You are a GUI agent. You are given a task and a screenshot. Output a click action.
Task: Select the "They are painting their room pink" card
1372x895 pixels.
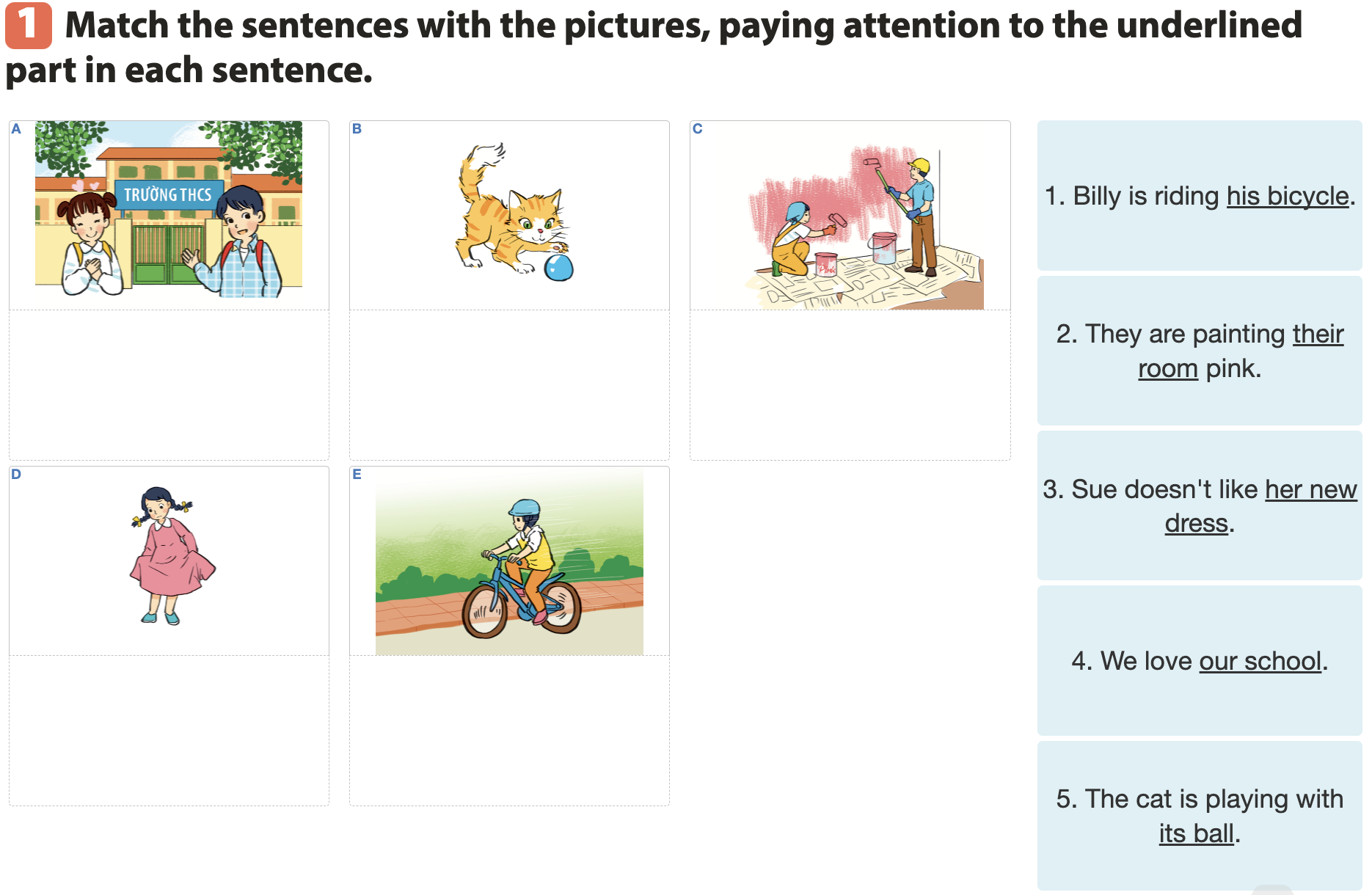tap(1200, 351)
